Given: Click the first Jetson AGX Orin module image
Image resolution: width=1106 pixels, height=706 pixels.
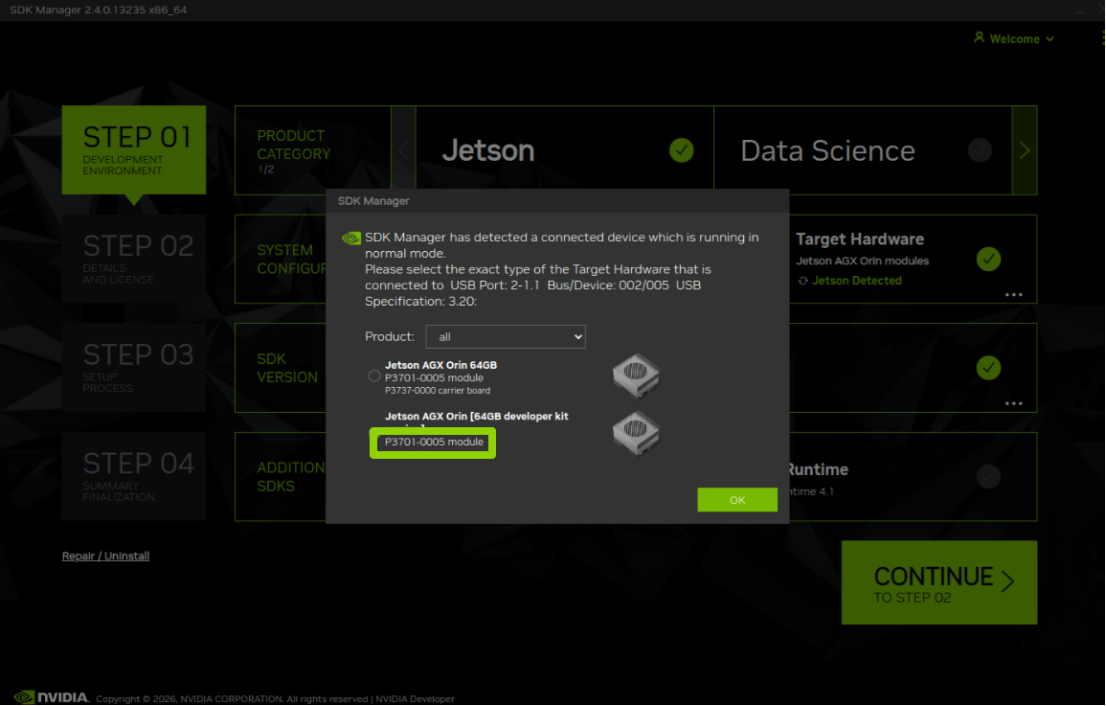Looking at the screenshot, I should click(635, 375).
